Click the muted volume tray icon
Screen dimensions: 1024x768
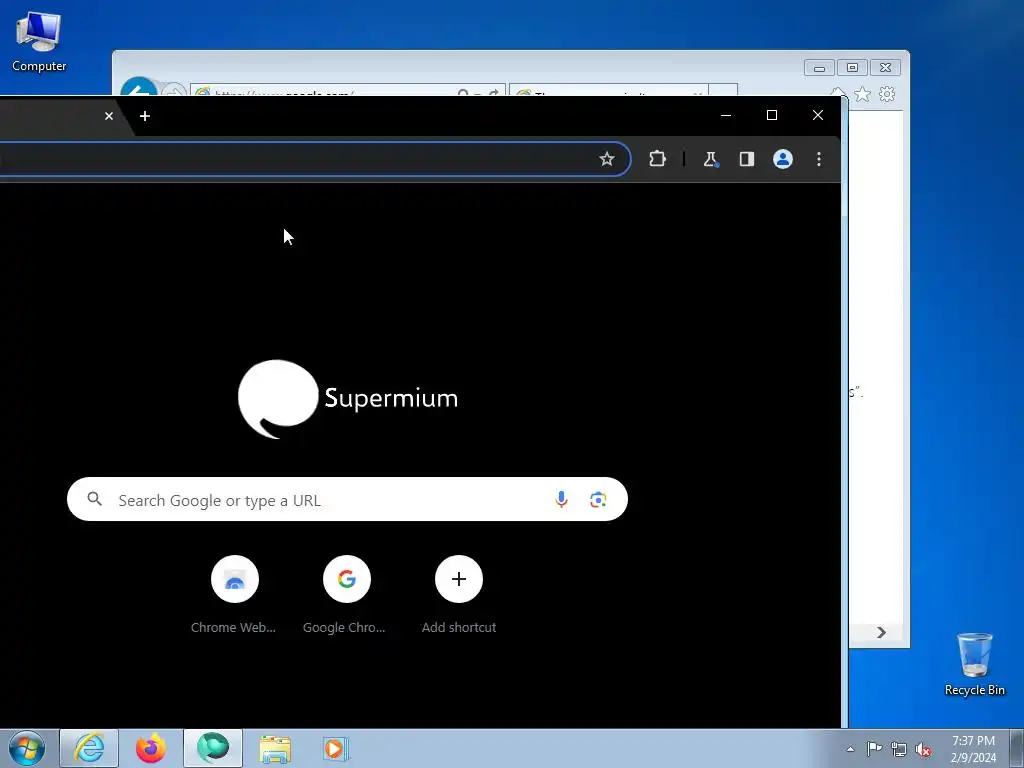tap(923, 749)
